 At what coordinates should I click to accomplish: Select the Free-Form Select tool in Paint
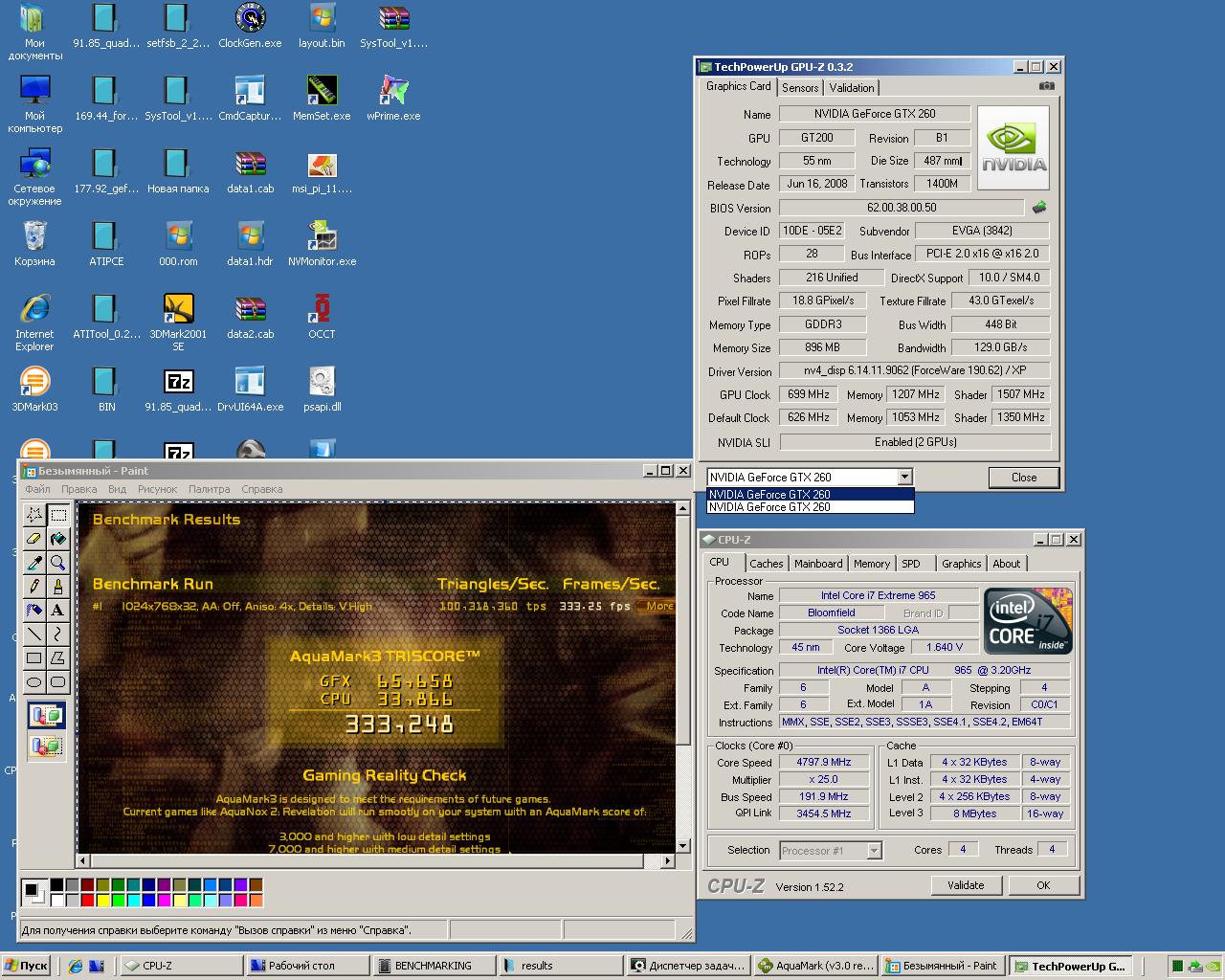pyautogui.click(x=34, y=515)
